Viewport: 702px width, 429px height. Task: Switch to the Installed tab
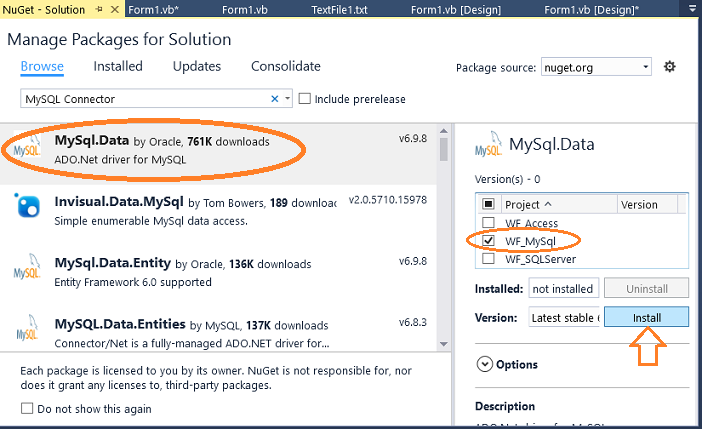118,66
